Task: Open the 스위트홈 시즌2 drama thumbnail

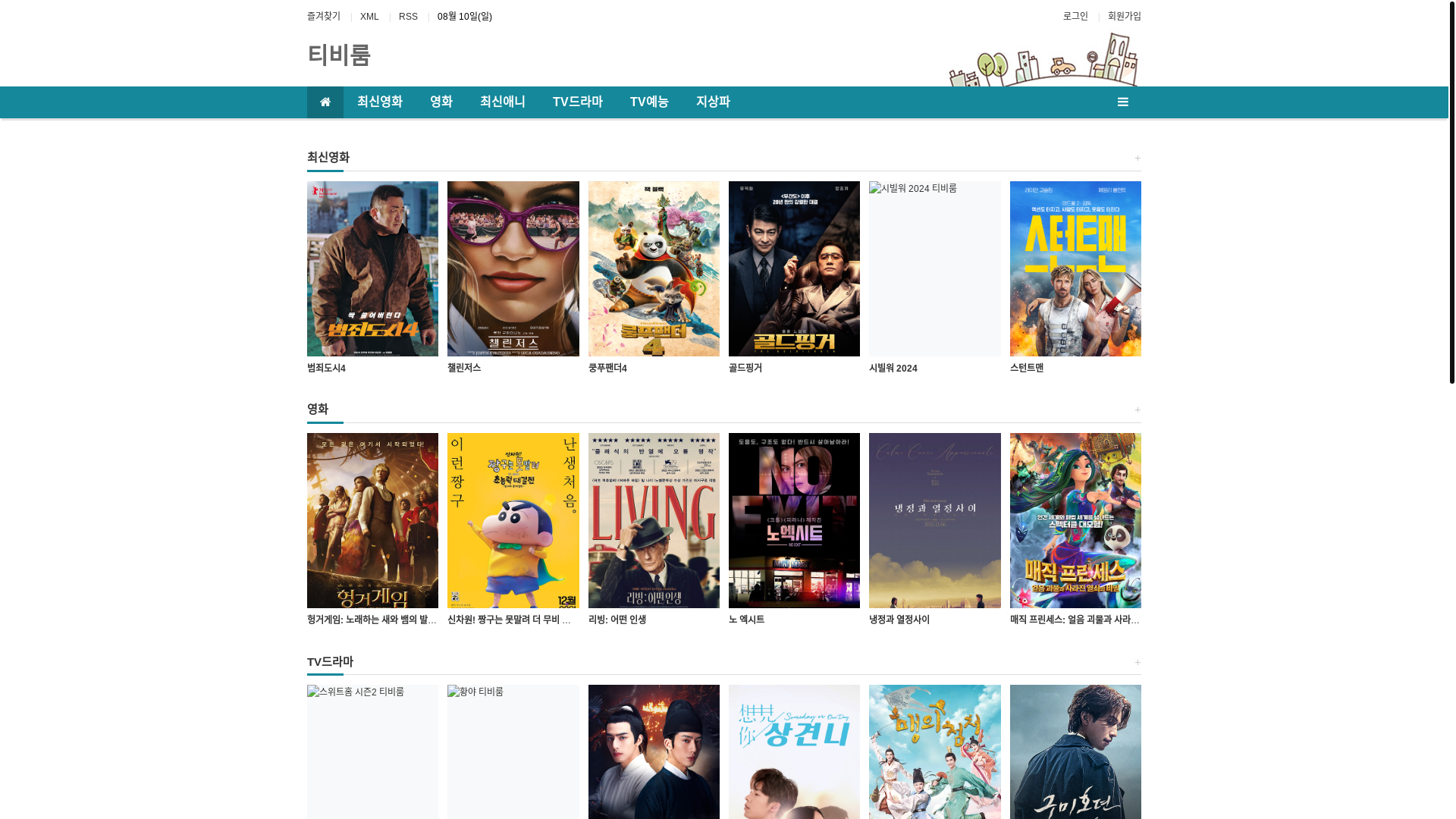Action: (x=372, y=752)
